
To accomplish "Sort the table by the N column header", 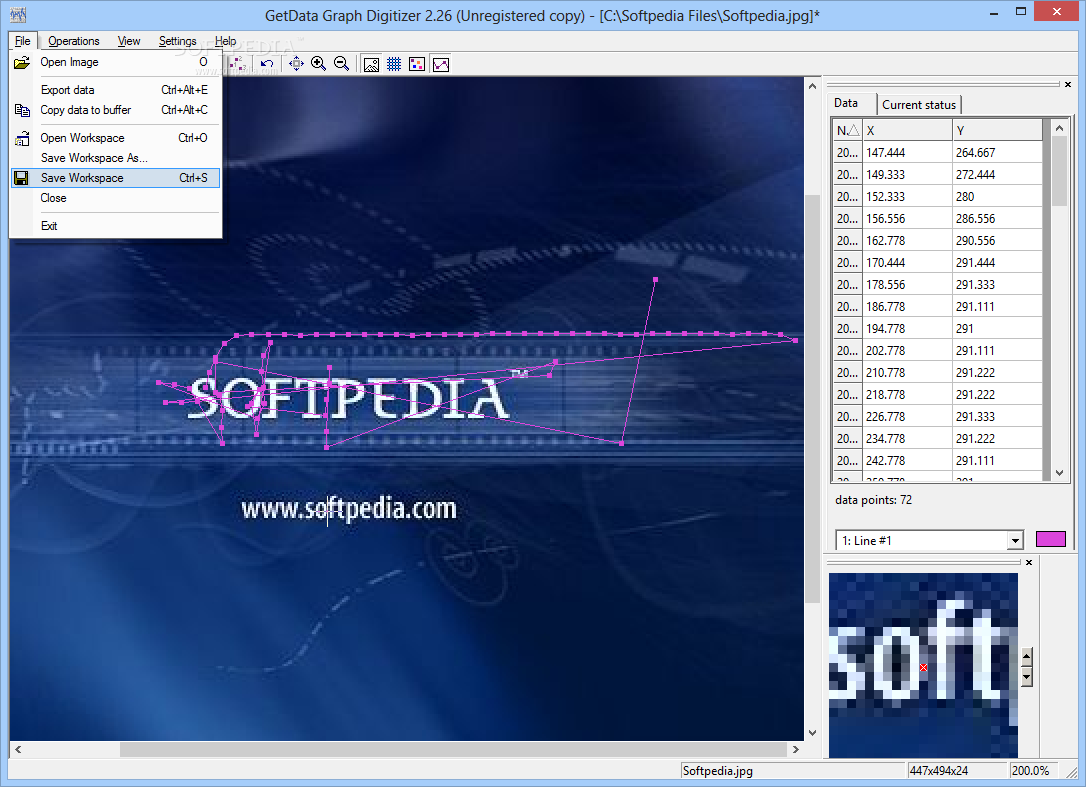I will coord(848,130).
